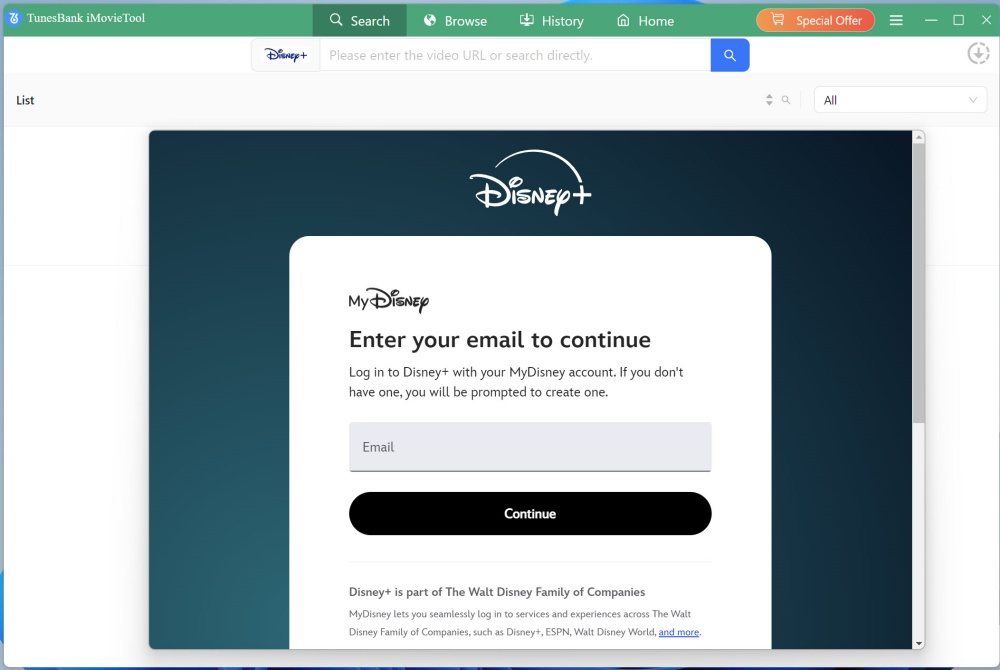Screen dimensions: 1000x670
Task: Maximize the TunesBank window
Action: 959,20
